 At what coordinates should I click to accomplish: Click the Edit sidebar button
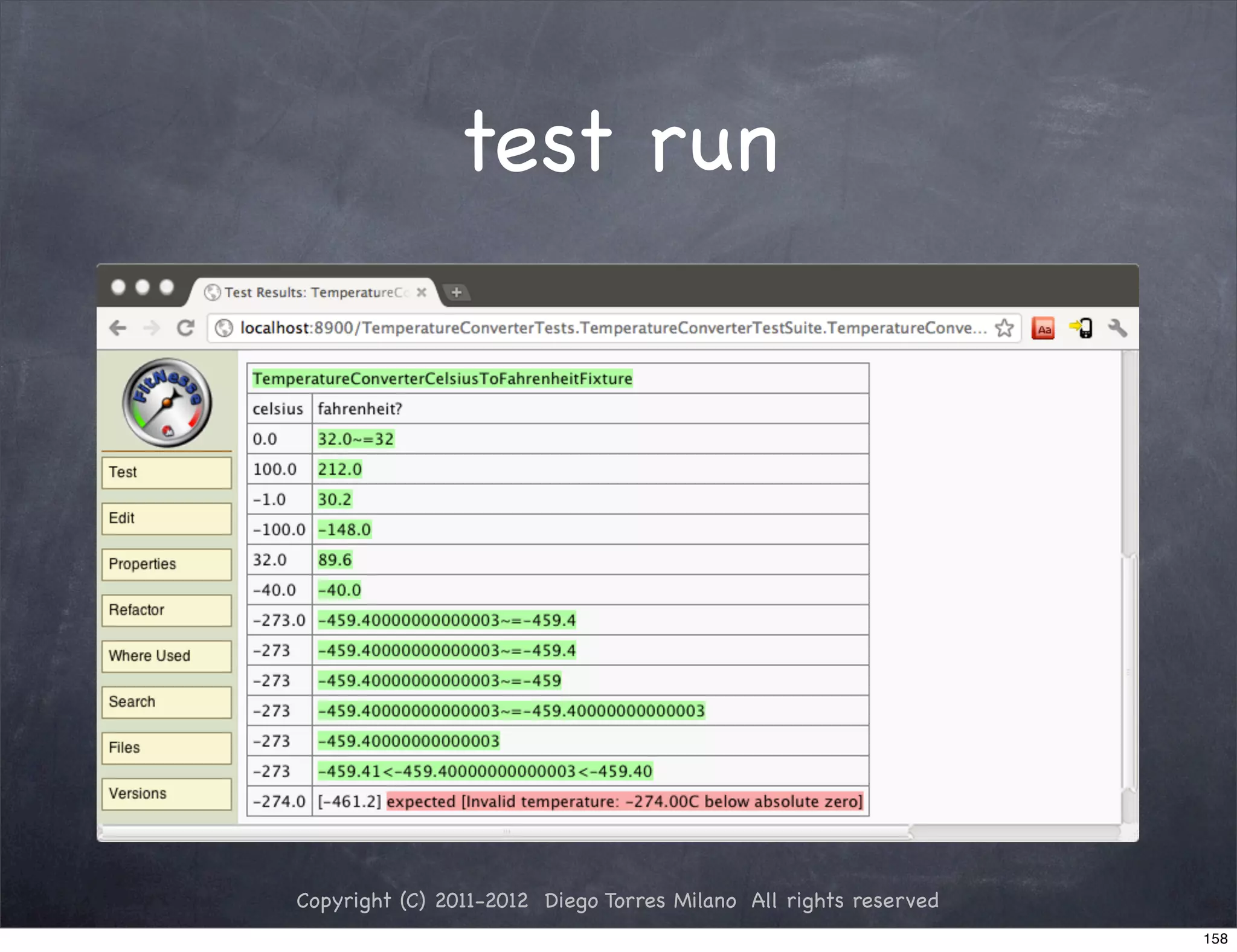(166, 518)
